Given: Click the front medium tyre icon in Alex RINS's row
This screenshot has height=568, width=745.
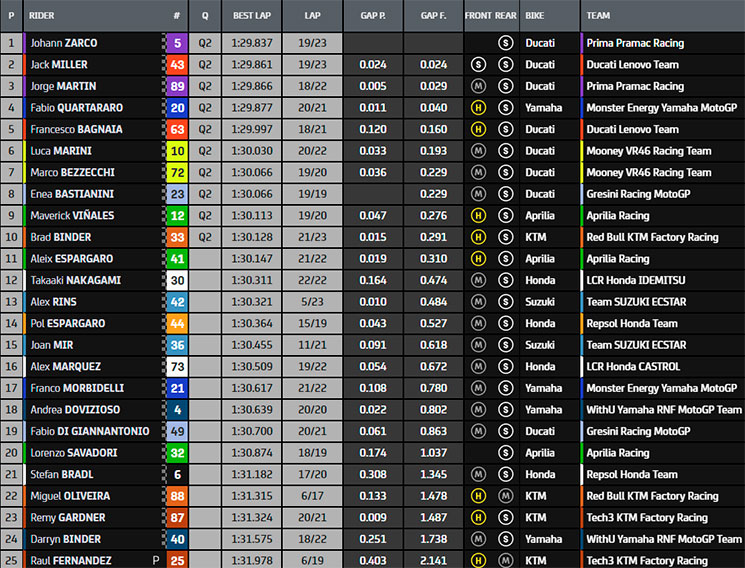Looking at the screenshot, I should pyautogui.click(x=478, y=302).
